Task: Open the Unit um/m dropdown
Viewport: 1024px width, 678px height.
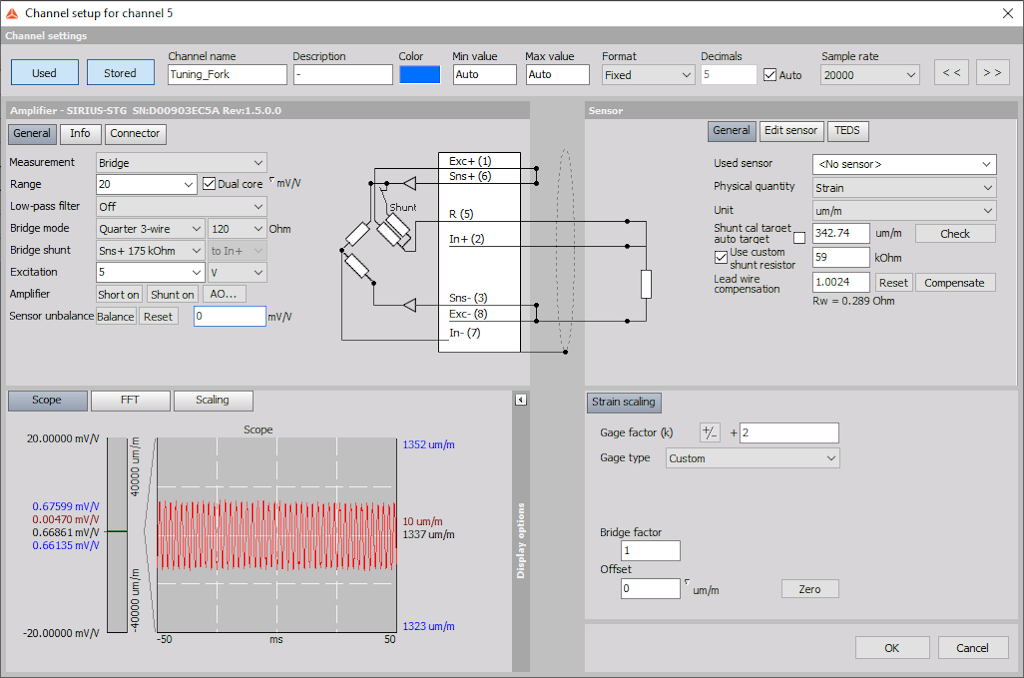Action: pyautogui.click(x=904, y=211)
